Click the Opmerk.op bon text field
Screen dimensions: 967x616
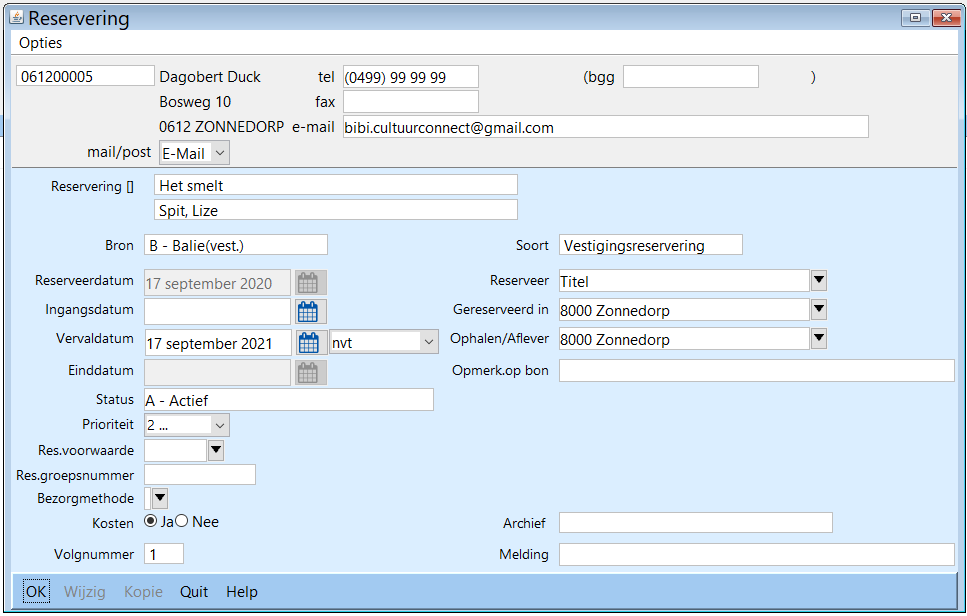tap(756, 371)
